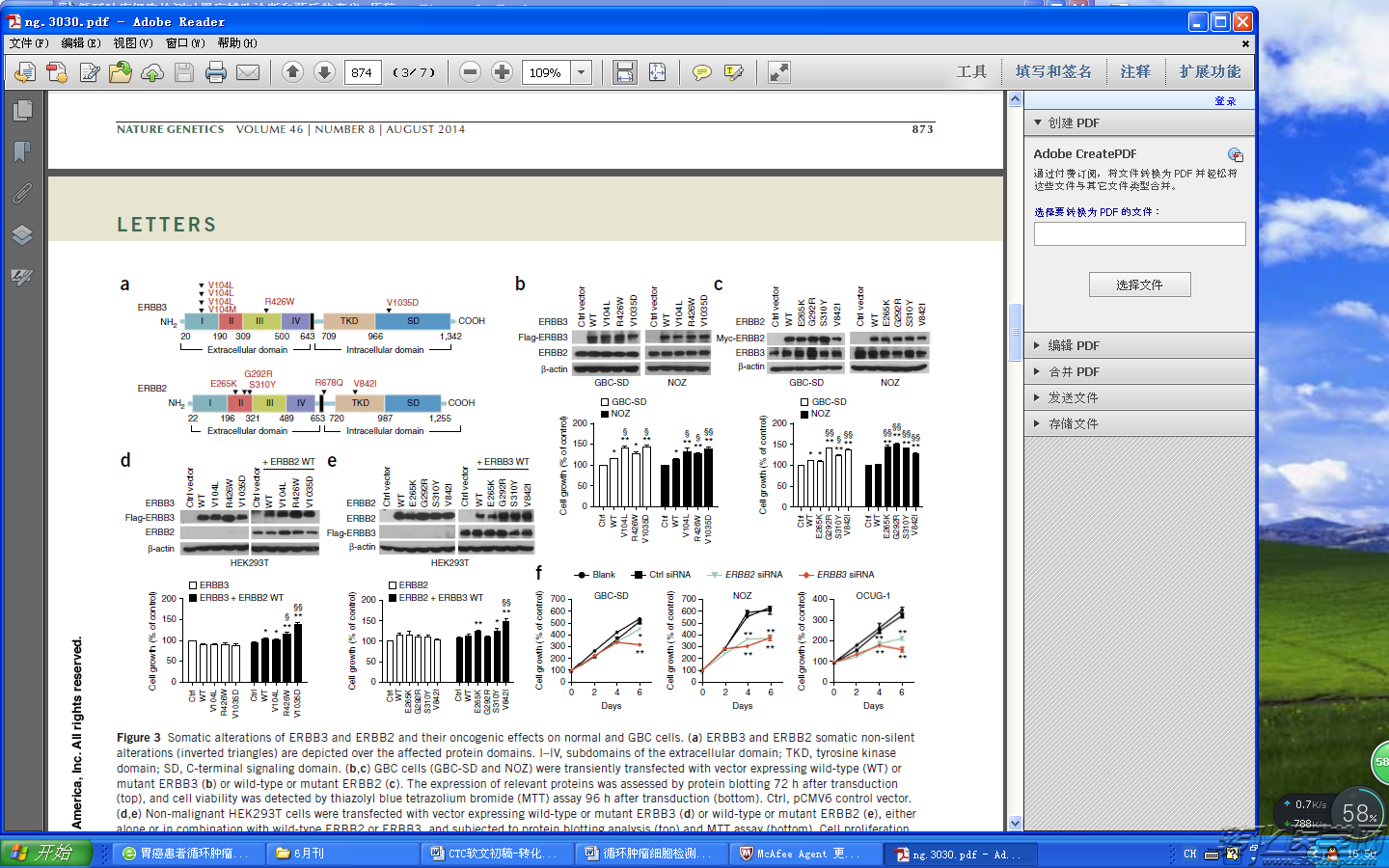Select the highlight text tool
This screenshot has width=1389, height=868.
point(734,72)
